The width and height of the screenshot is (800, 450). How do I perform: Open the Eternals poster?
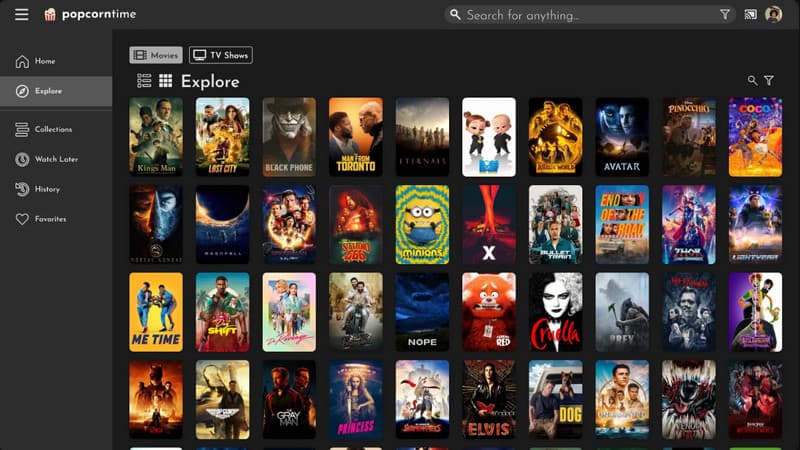coord(422,137)
